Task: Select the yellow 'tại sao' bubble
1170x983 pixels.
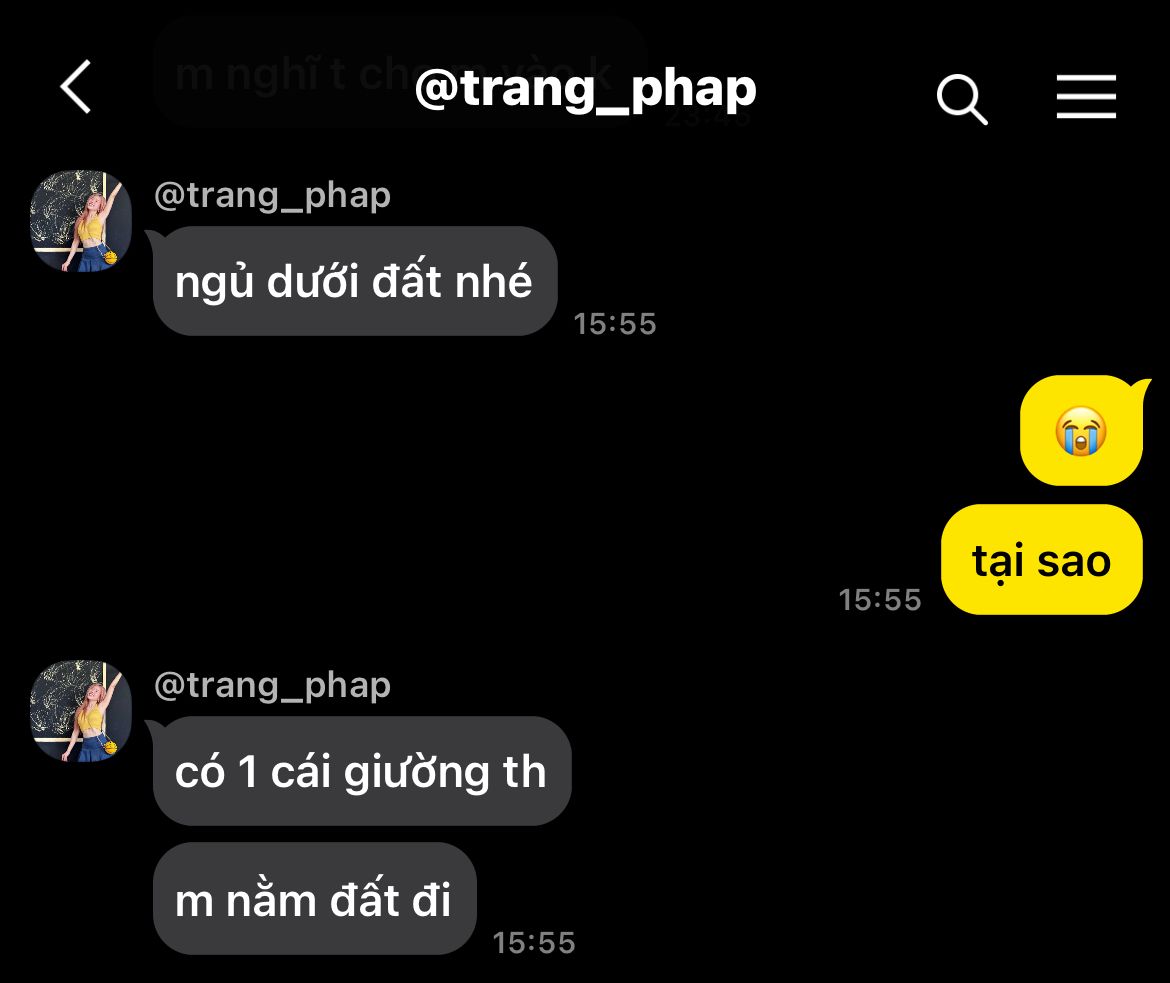Action: pyautogui.click(x=1042, y=560)
